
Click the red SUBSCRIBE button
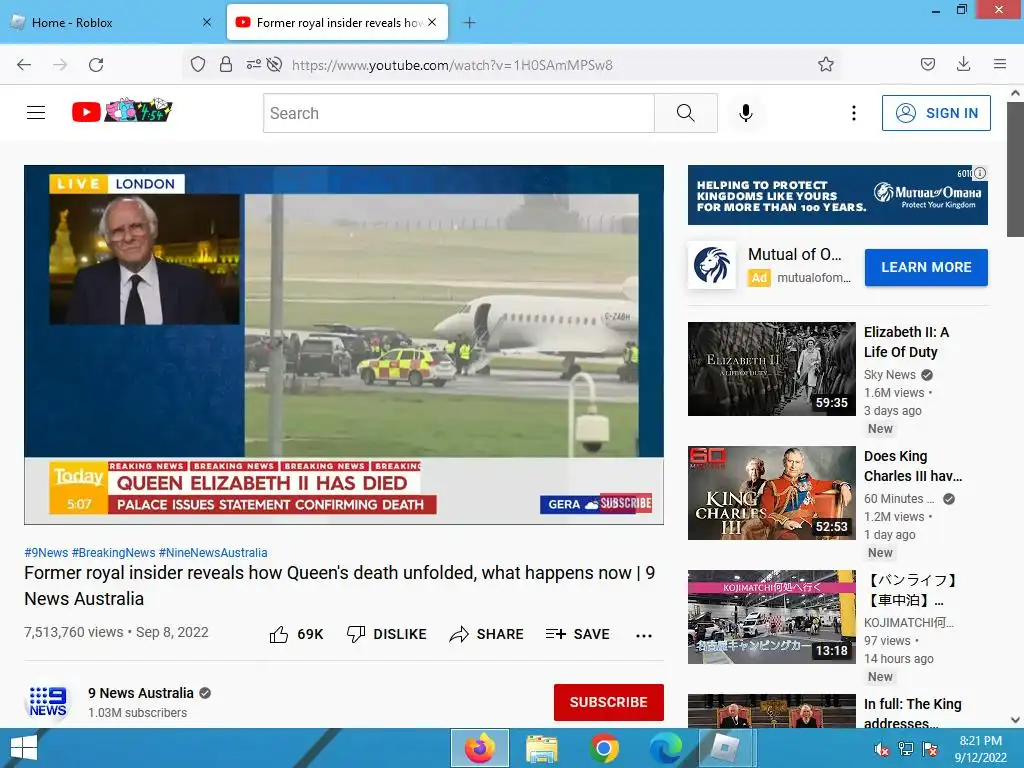click(x=609, y=702)
